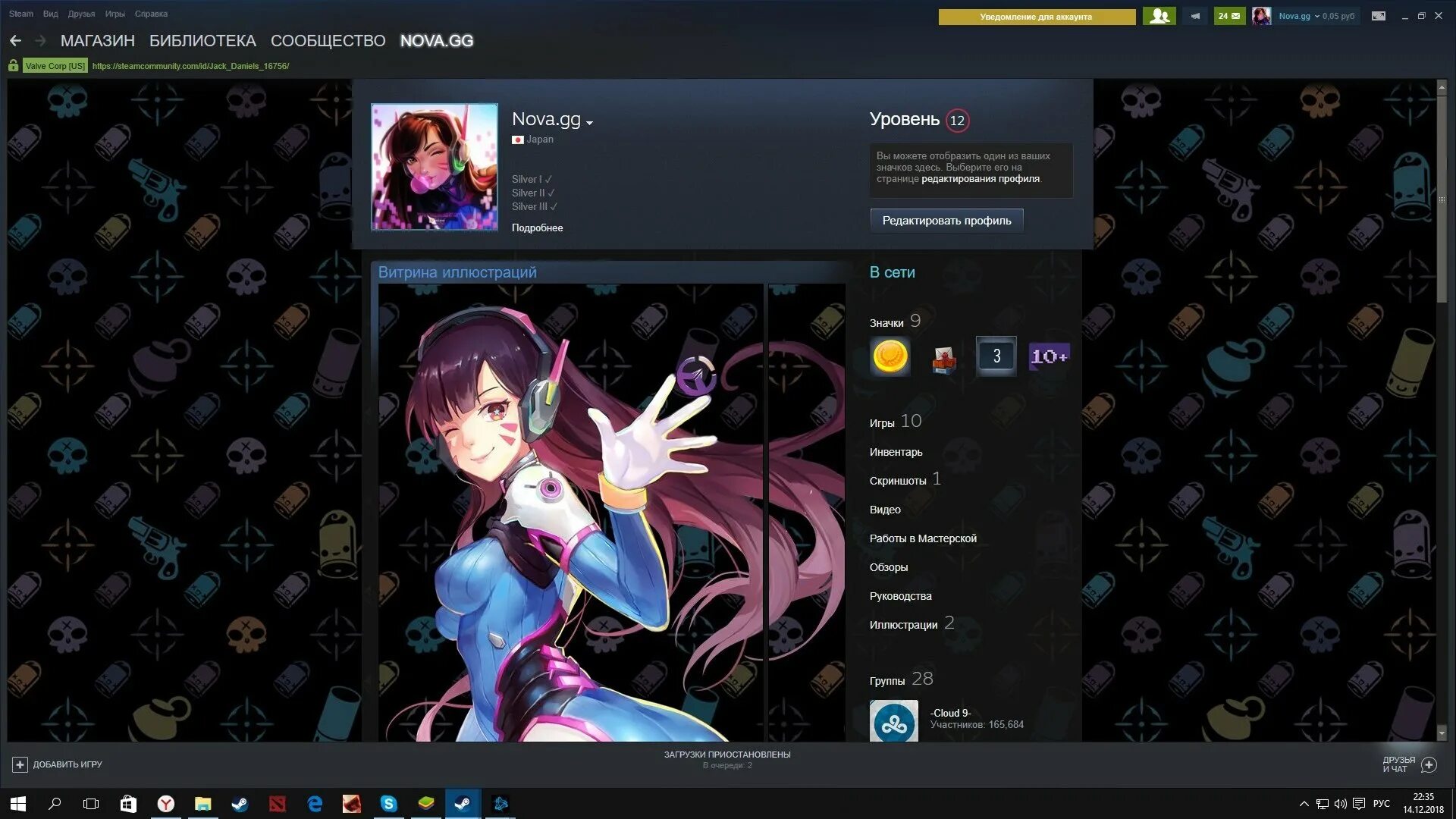Image resolution: width=1456 pixels, height=819 pixels.
Task: Open the Игры menu in the menu bar
Action: pyautogui.click(x=115, y=14)
